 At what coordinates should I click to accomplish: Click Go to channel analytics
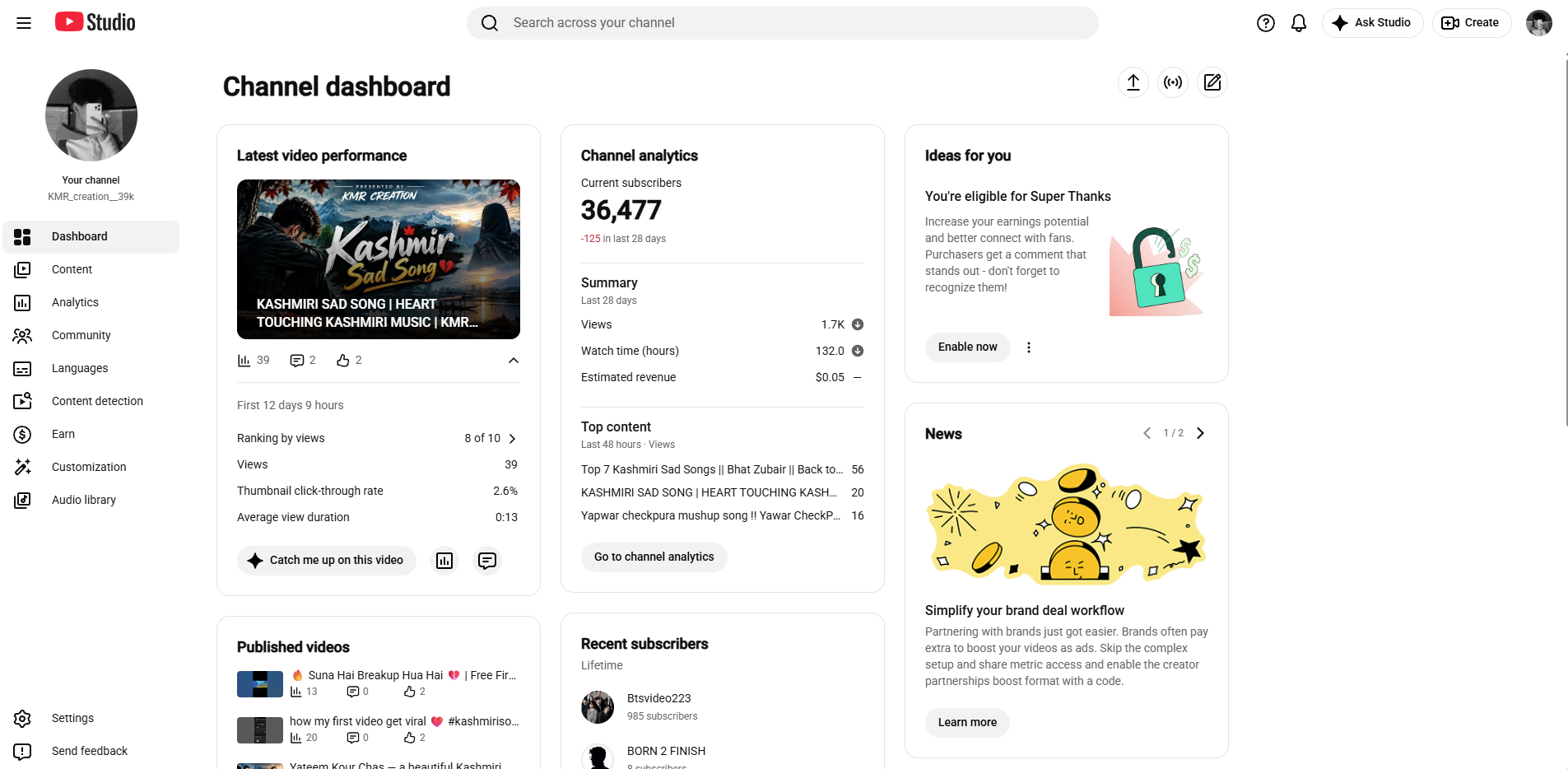[654, 557]
